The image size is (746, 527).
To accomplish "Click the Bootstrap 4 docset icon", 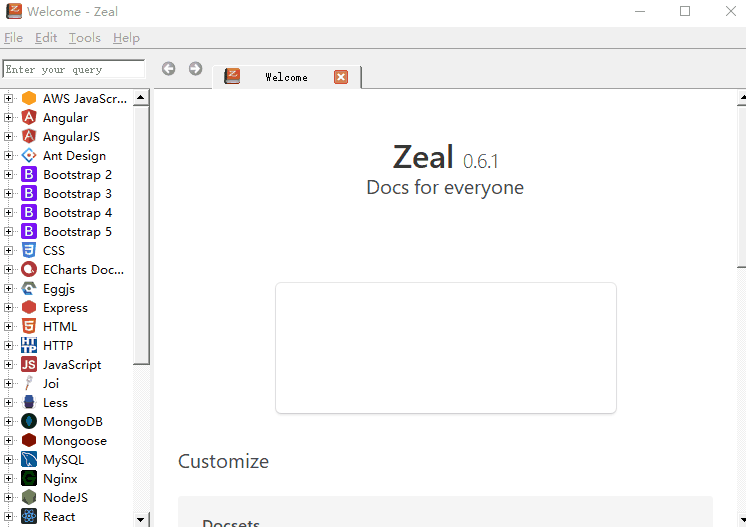I will click(29, 213).
